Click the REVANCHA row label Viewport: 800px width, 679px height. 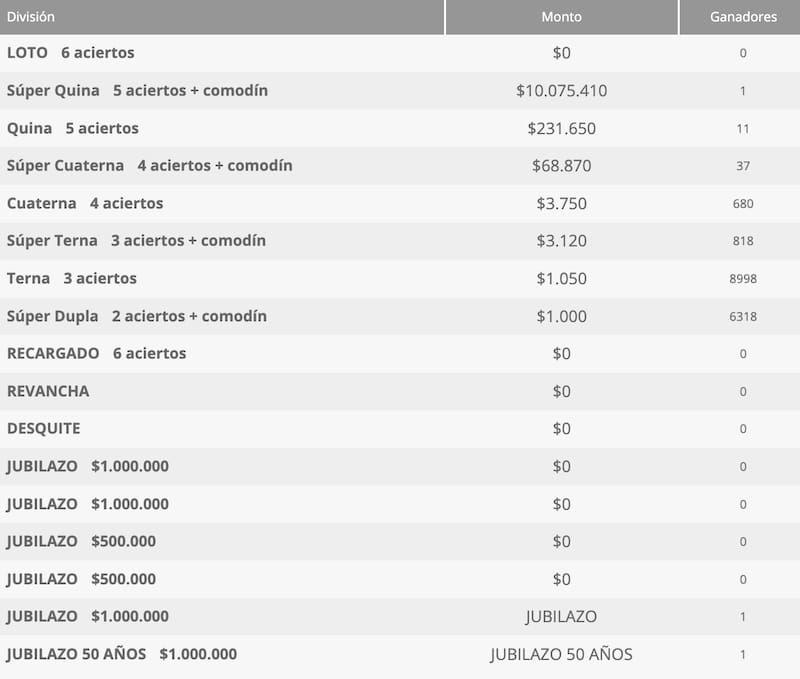(x=48, y=391)
